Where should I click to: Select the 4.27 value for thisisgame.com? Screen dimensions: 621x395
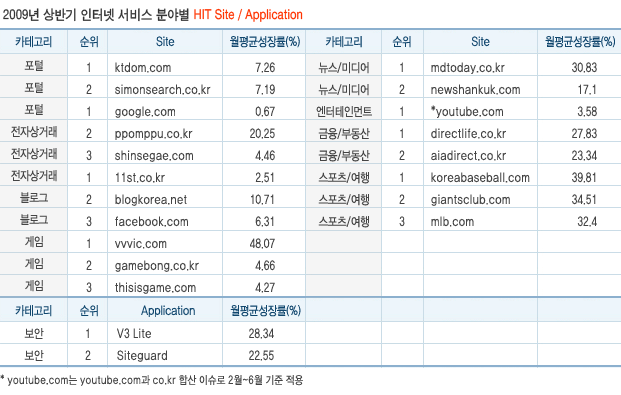click(x=265, y=288)
